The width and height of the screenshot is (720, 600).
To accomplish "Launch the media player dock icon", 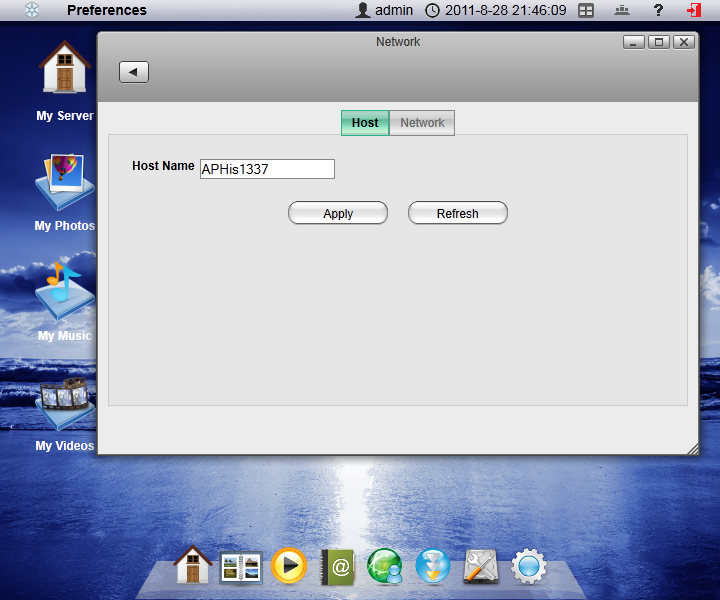I will [289, 566].
